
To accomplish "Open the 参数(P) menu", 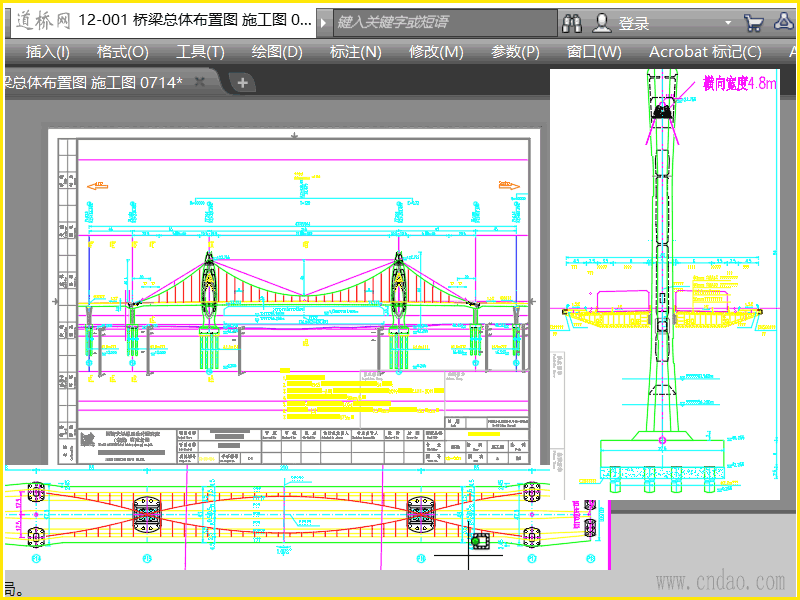I will (x=515, y=52).
